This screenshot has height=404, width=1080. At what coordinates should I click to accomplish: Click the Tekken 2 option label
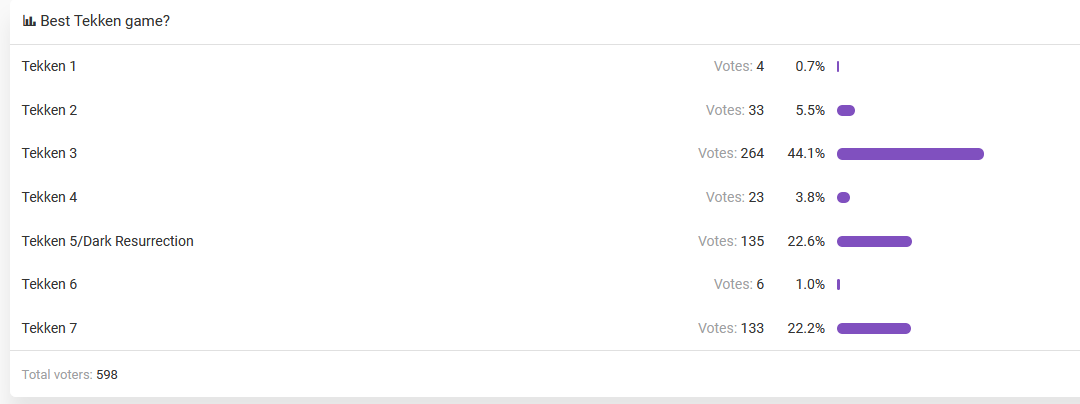point(50,110)
